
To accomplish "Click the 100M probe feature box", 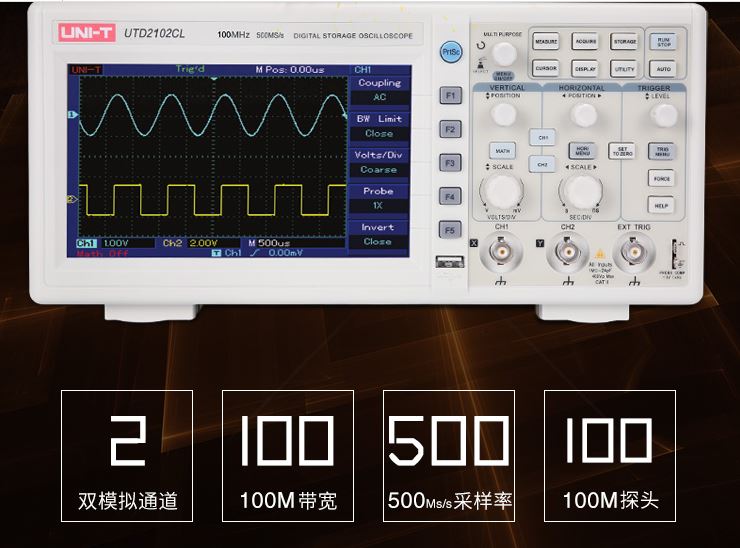I will click(610, 456).
